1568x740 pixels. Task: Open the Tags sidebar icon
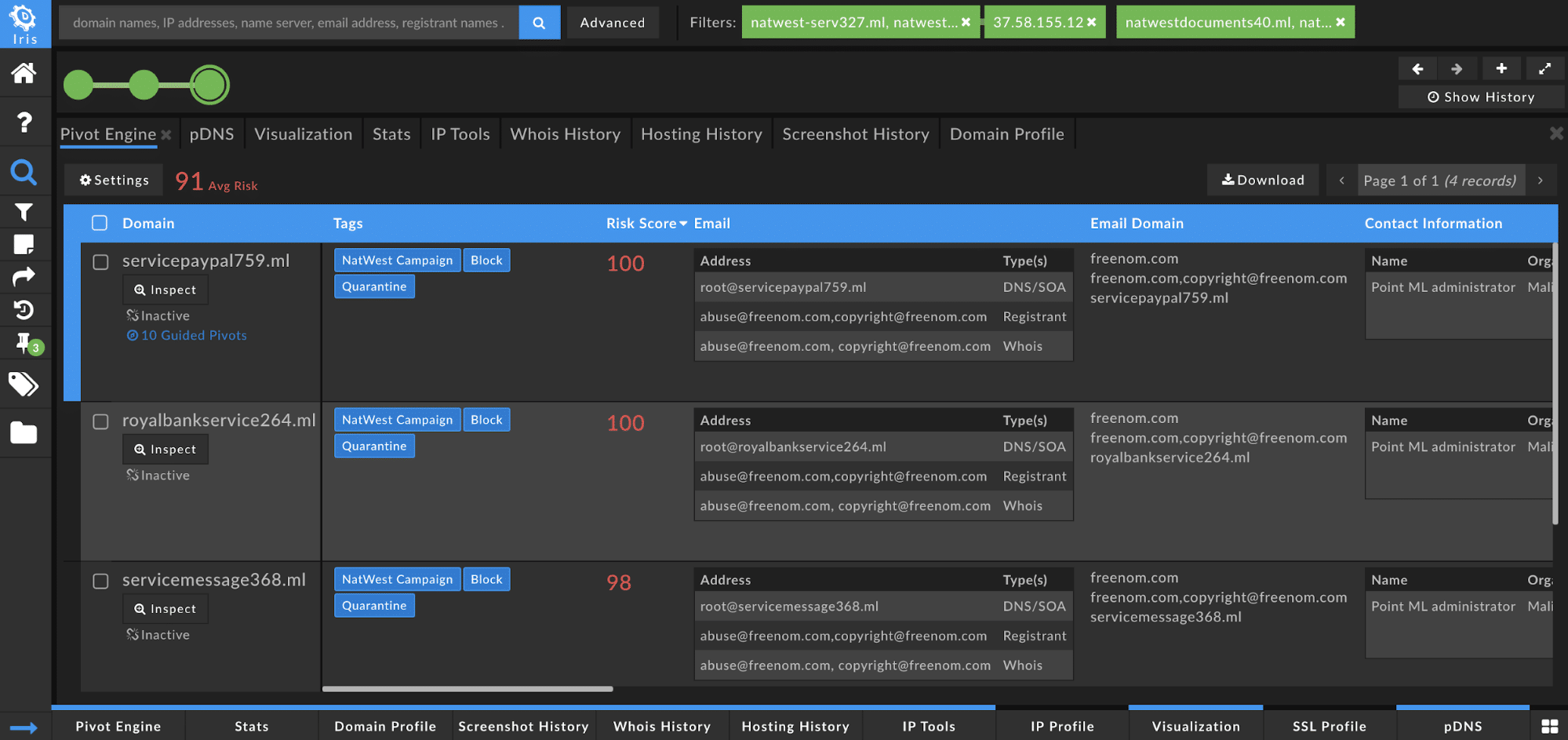(x=24, y=385)
